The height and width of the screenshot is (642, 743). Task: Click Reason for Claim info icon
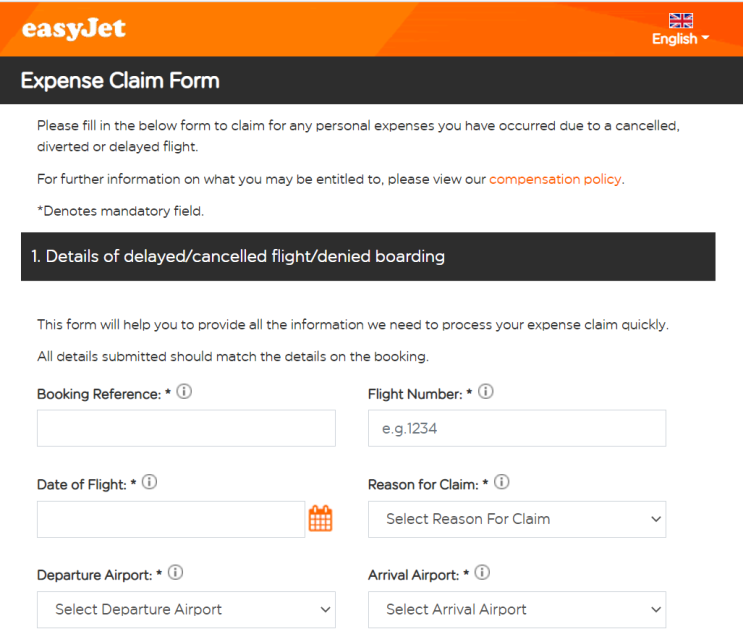pyautogui.click(x=502, y=483)
